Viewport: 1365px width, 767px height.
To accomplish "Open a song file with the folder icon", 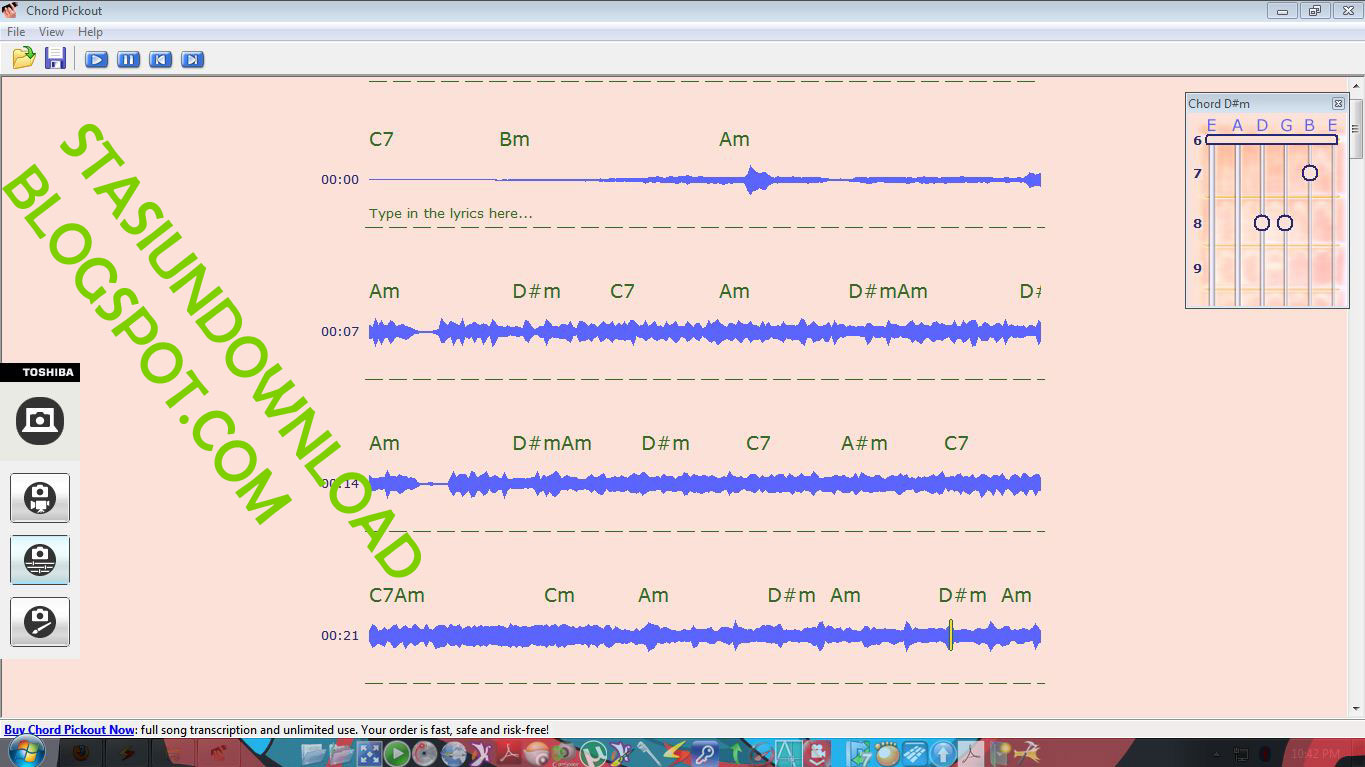I will pyautogui.click(x=24, y=58).
